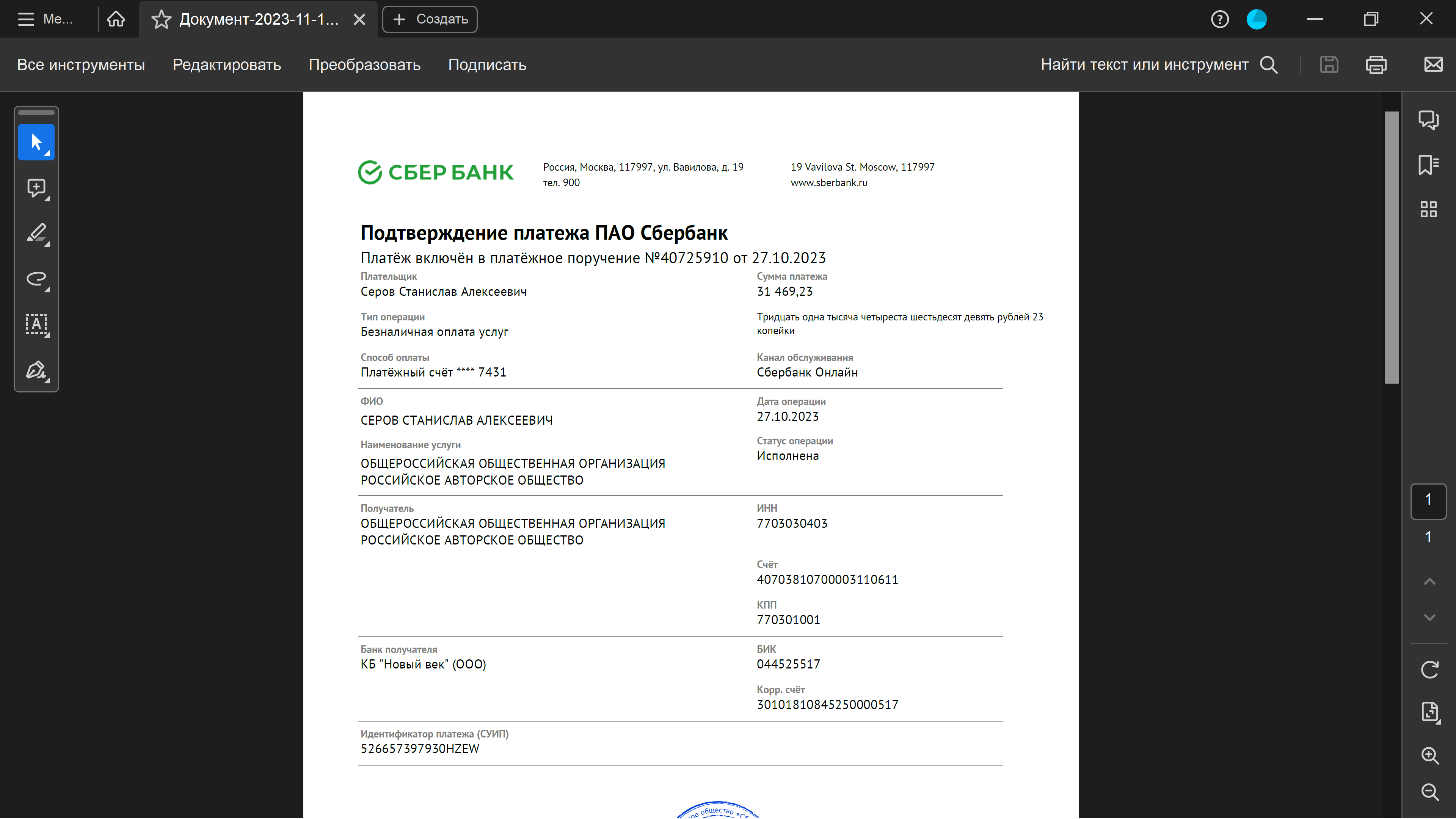
Task: Select the arrow selection tool
Action: [x=36, y=142]
